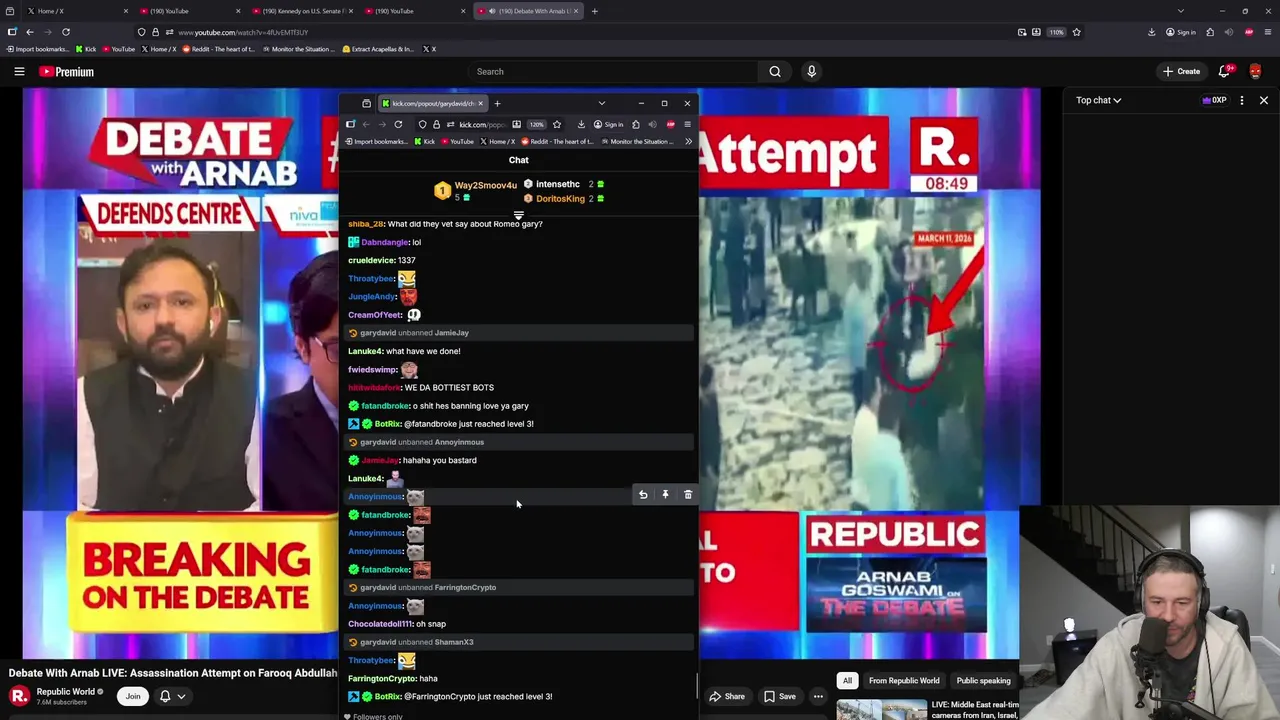1280x720 pixels.
Task: Share the video with the Share button
Action: tap(727, 696)
